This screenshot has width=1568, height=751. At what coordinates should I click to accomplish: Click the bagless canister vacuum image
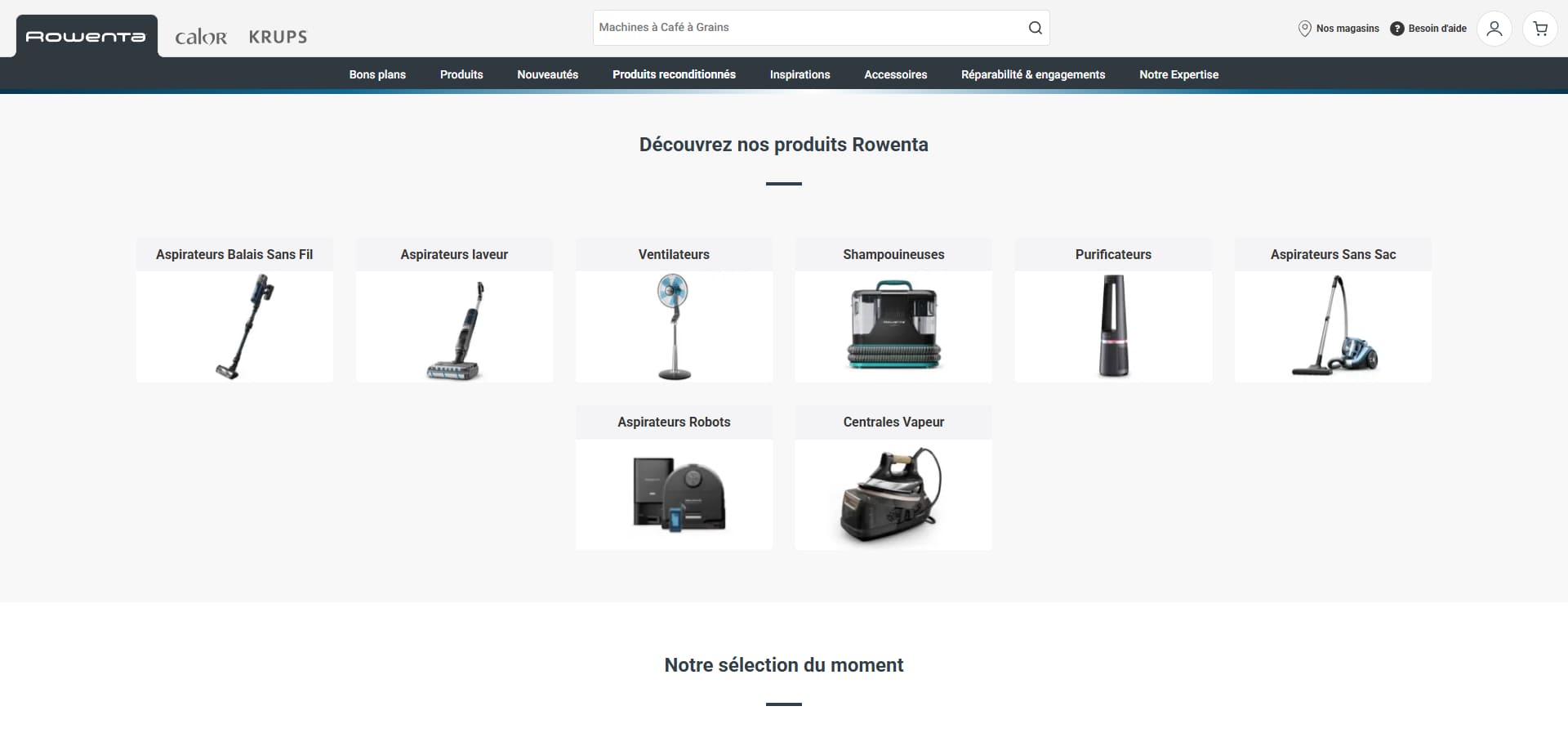tap(1334, 325)
